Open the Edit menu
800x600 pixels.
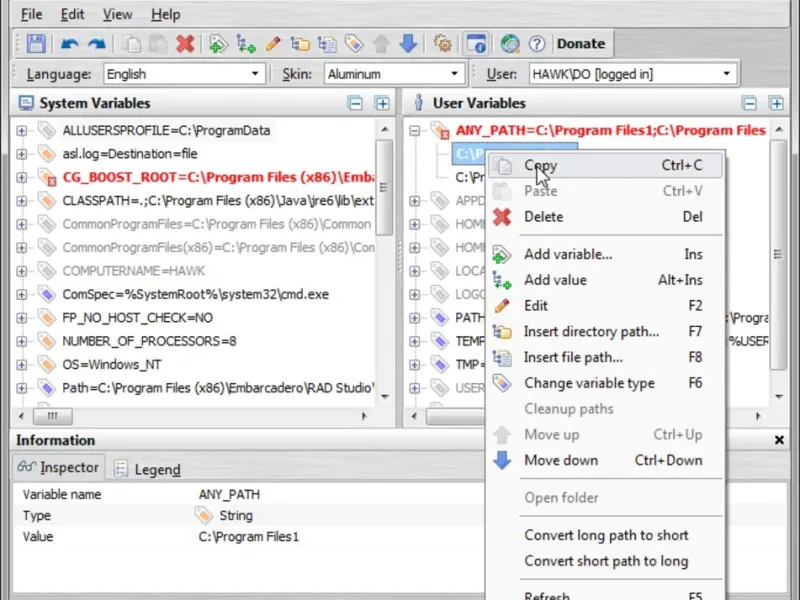click(x=72, y=14)
